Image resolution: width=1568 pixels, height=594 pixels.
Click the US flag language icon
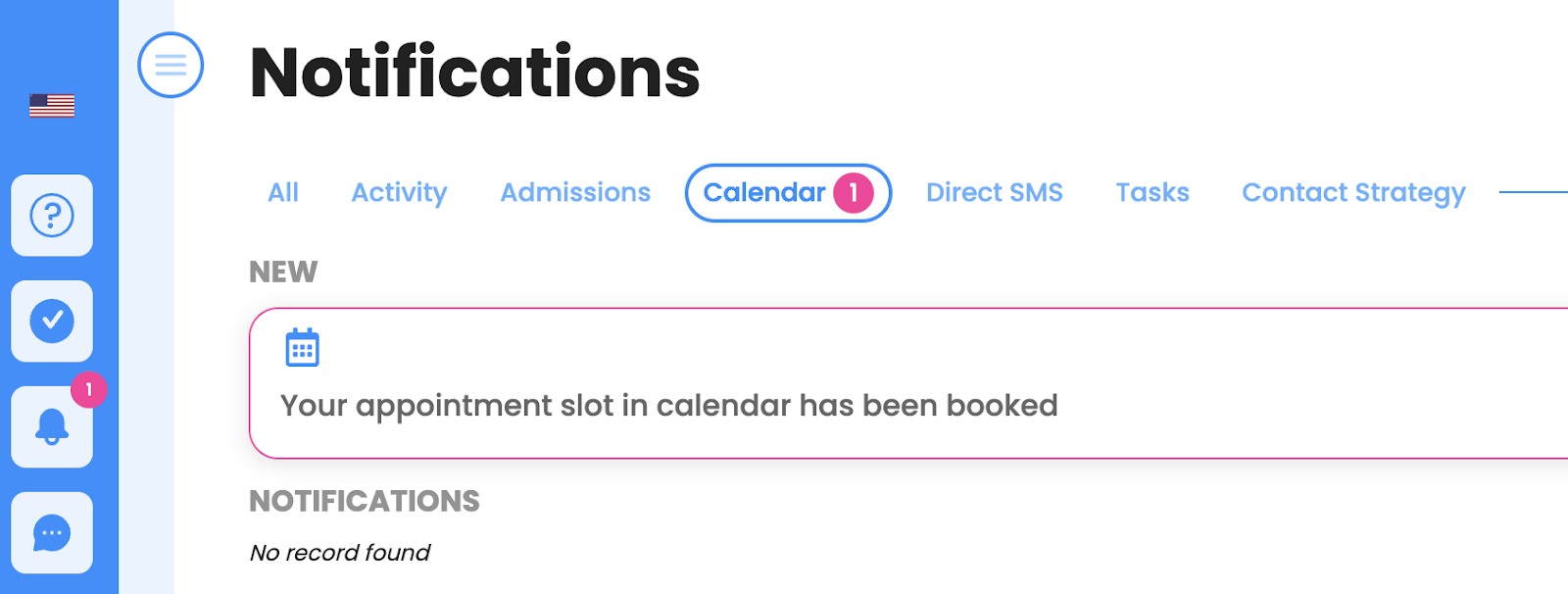52,106
